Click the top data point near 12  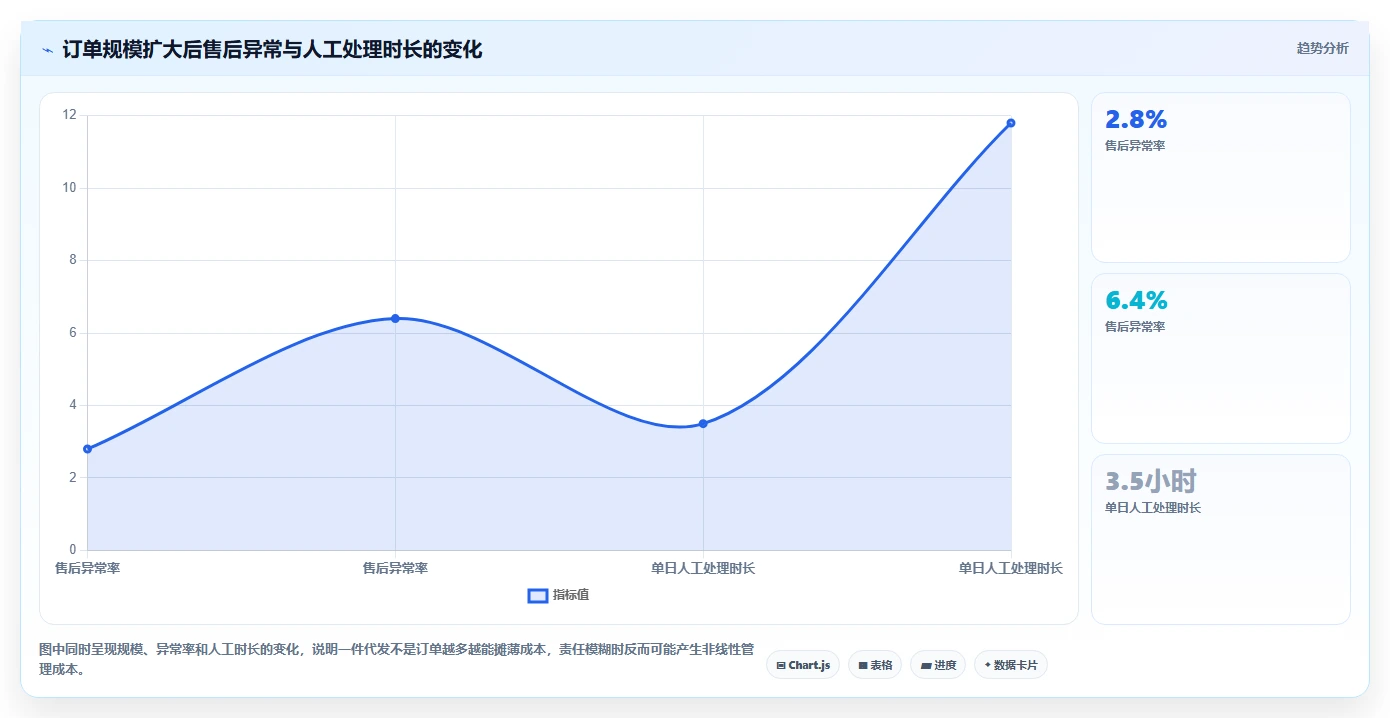(x=1011, y=123)
